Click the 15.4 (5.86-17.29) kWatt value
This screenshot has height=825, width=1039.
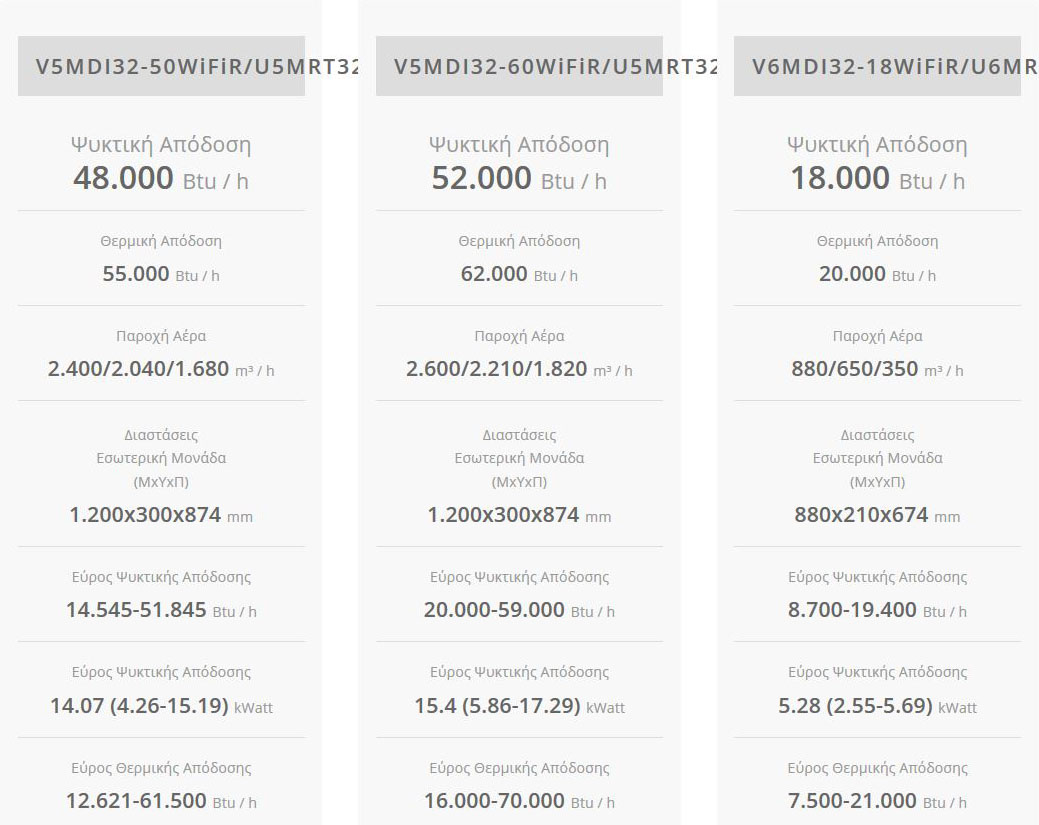(519, 706)
